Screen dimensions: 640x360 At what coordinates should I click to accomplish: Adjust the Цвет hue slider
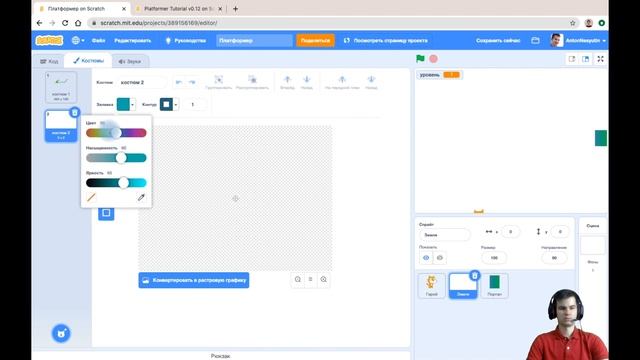point(116,133)
